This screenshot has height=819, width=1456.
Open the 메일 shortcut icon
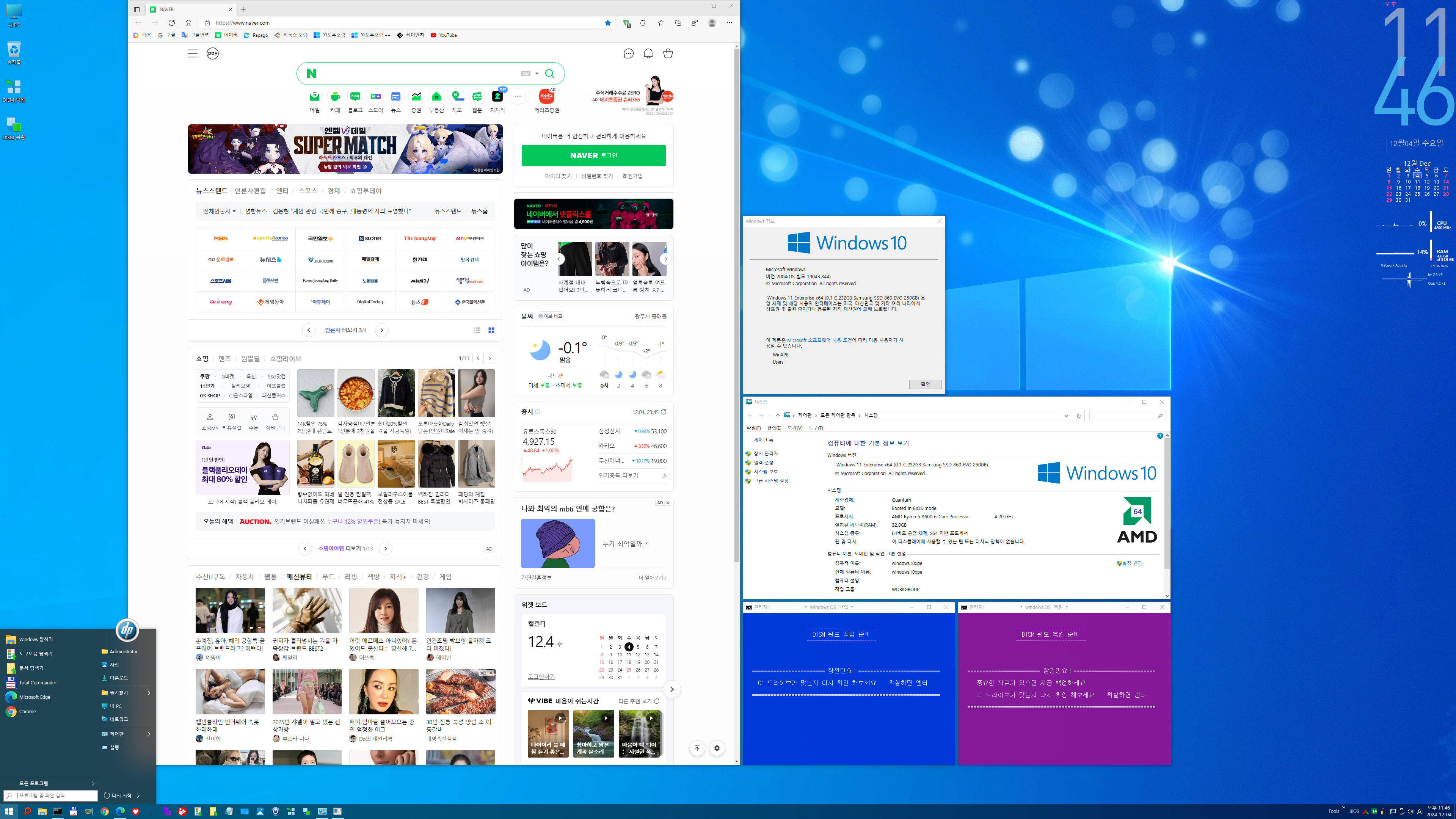pyautogui.click(x=315, y=97)
